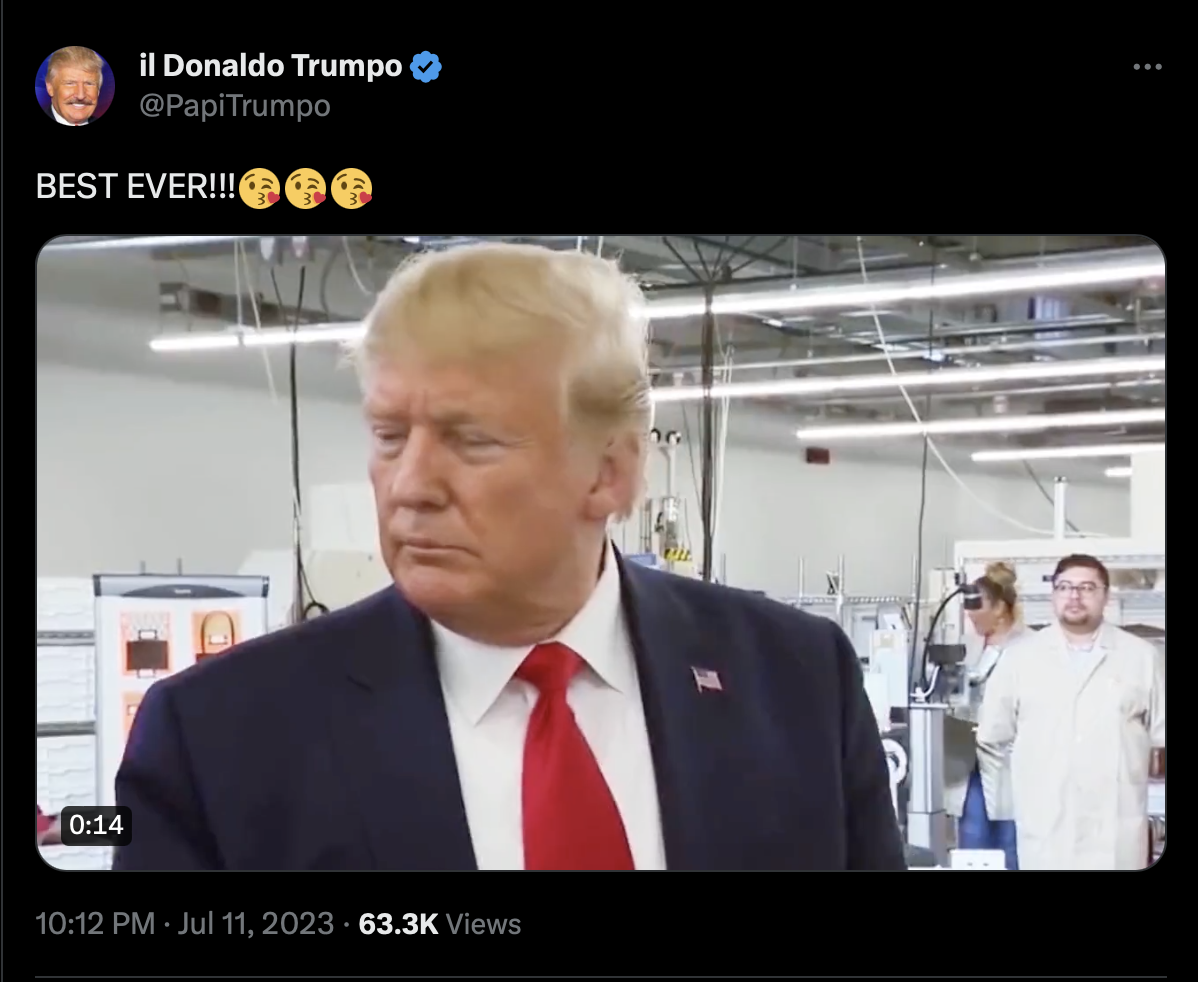
Task: Open the il Donaldo Trumpo profile avatar
Action: pyautogui.click(x=75, y=86)
